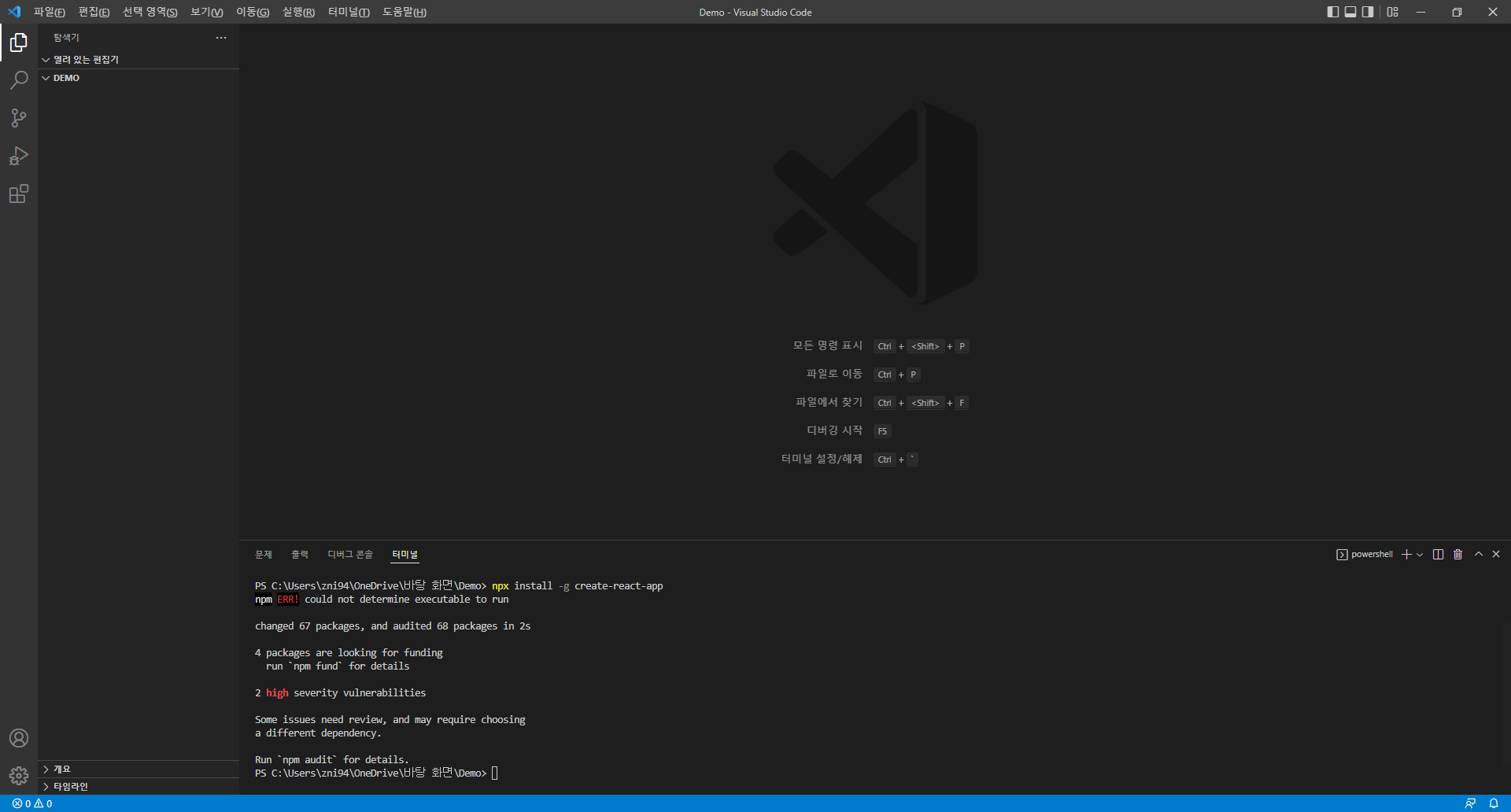Open the 이동(G) menu
Viewport: 1511px width, 812px height.
click(253, 12)
